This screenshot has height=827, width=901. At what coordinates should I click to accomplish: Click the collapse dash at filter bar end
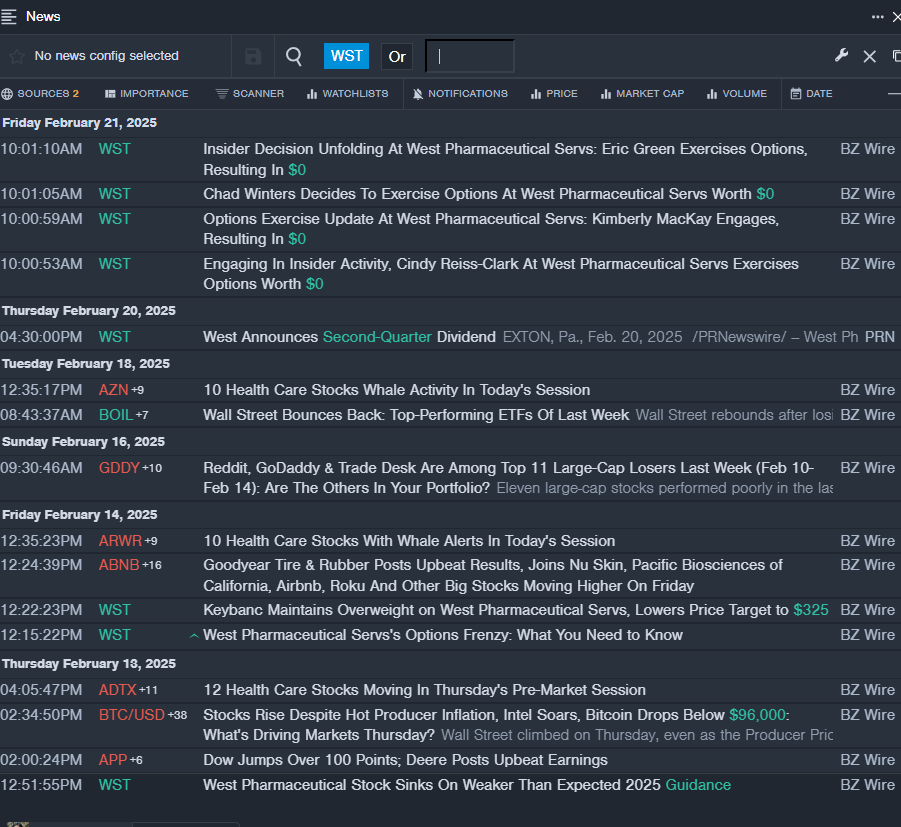pyautogui.click(x=893, y=94)
